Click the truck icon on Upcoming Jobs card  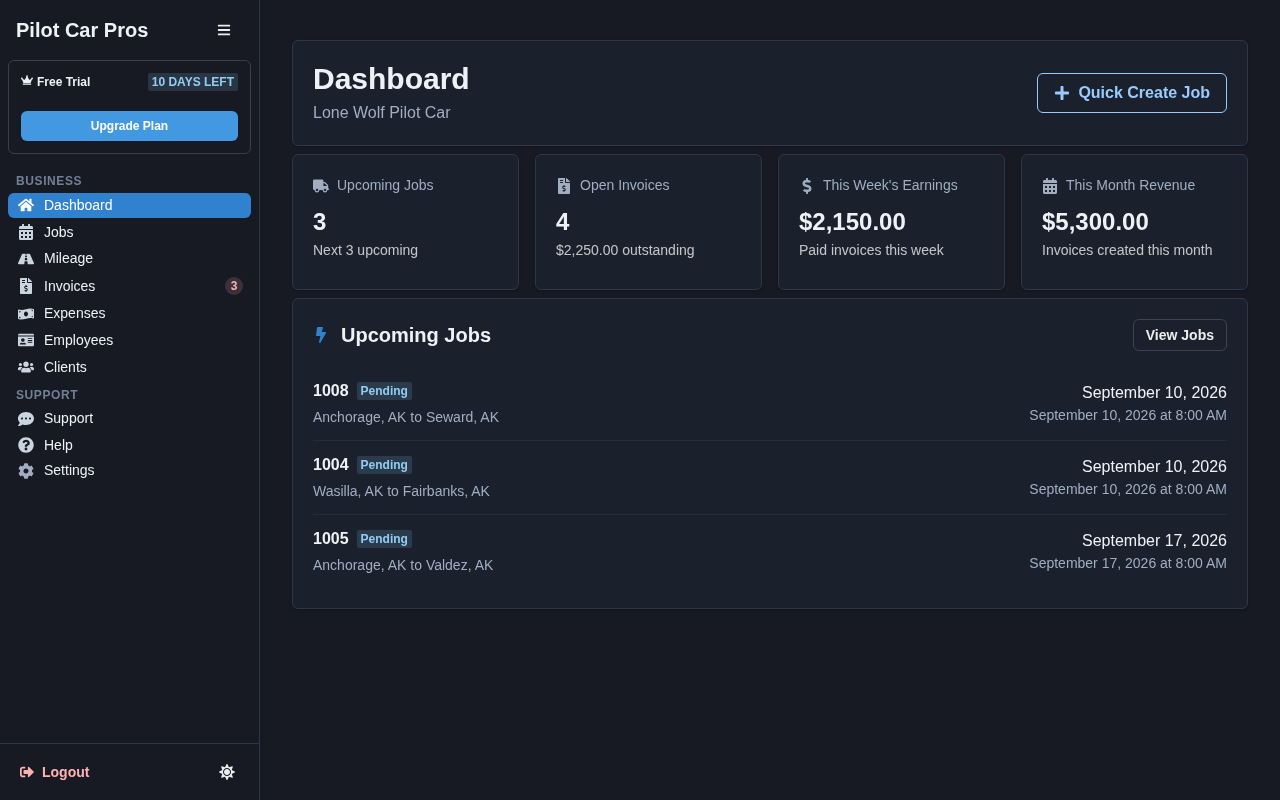coord(321,185)
